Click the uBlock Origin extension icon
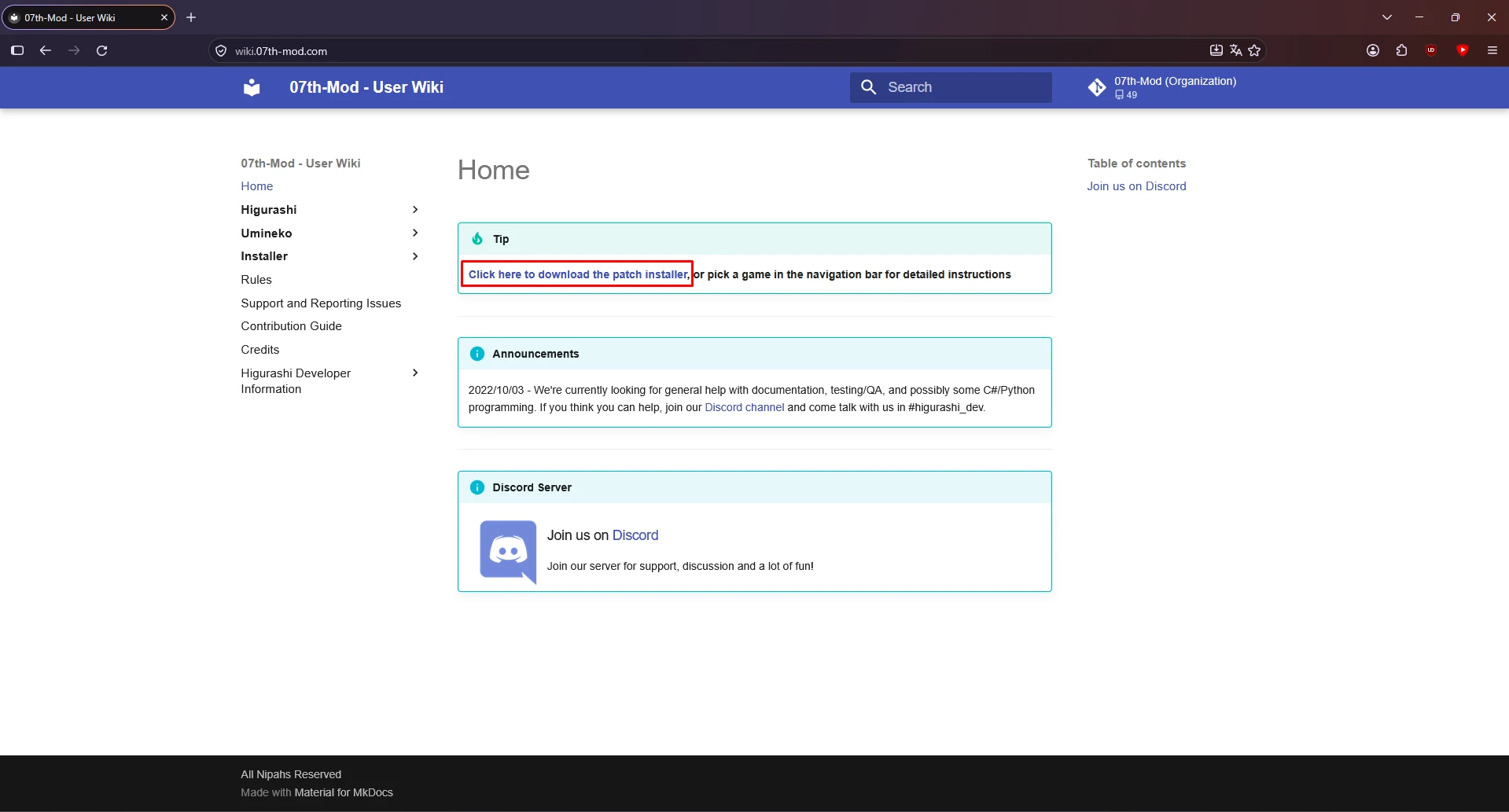Screen dimensions: 1509x812 1431,50
